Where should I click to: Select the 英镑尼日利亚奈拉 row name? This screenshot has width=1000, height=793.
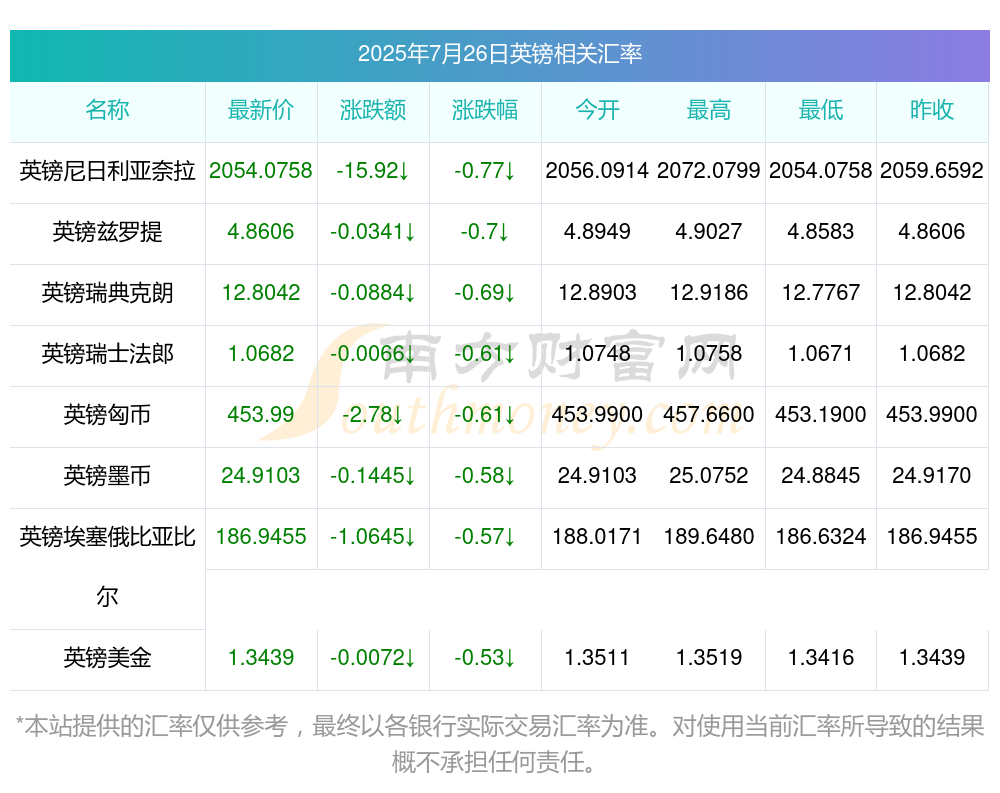(107, 171)
